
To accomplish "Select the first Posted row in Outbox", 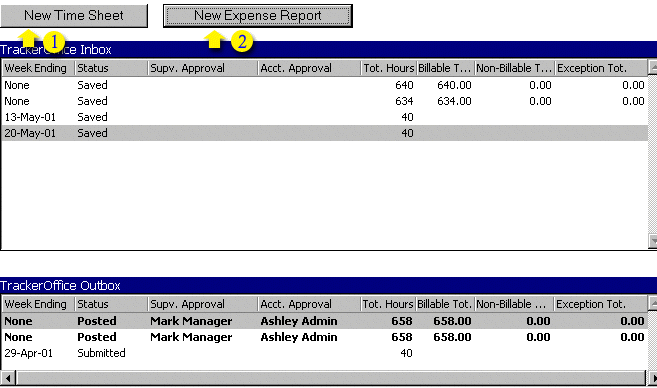I will (325, 321).
